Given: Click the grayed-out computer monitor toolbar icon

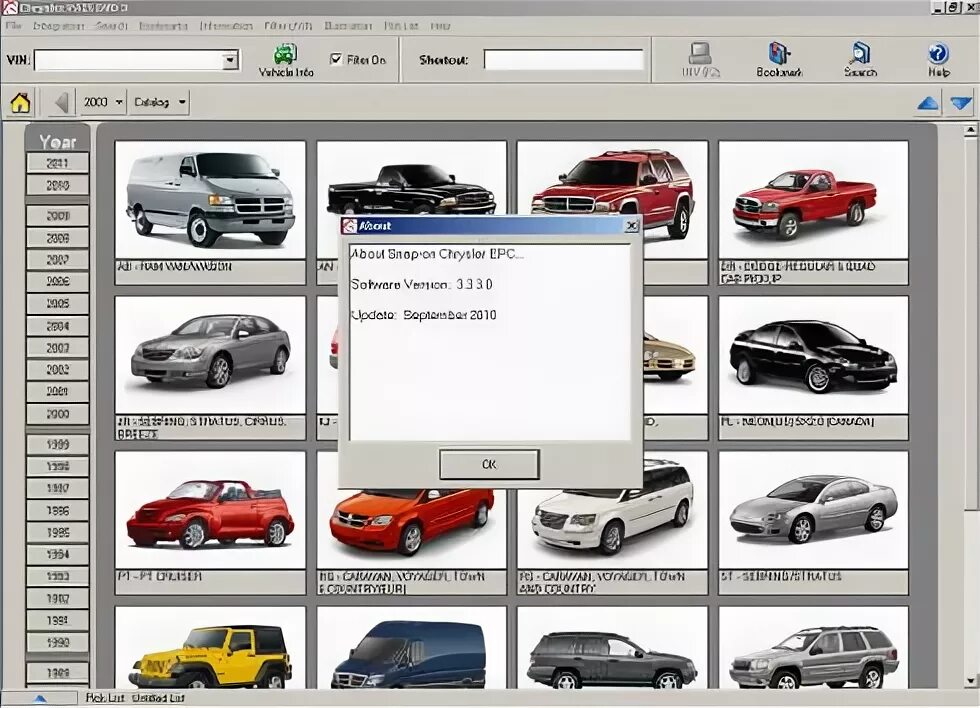Looking at the screenshot, I should (x=700, y=54).
